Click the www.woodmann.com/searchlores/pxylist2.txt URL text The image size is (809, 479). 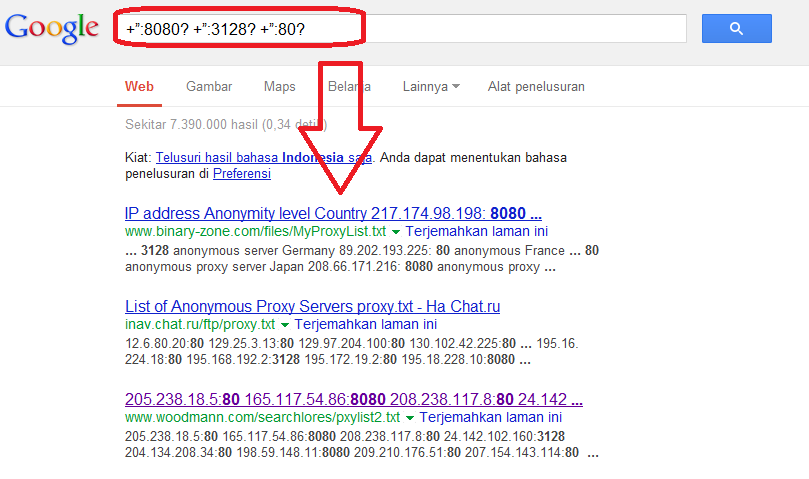(263, 417)
